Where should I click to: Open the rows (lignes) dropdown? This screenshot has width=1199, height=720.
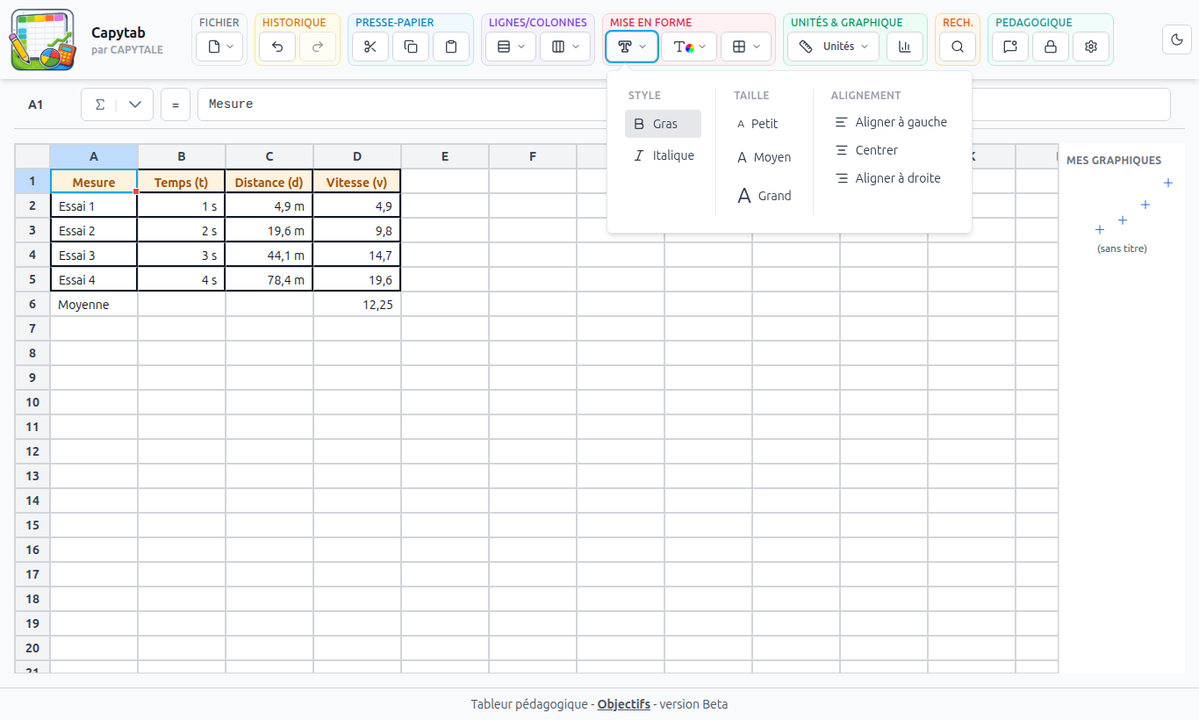tap(511, 47)
